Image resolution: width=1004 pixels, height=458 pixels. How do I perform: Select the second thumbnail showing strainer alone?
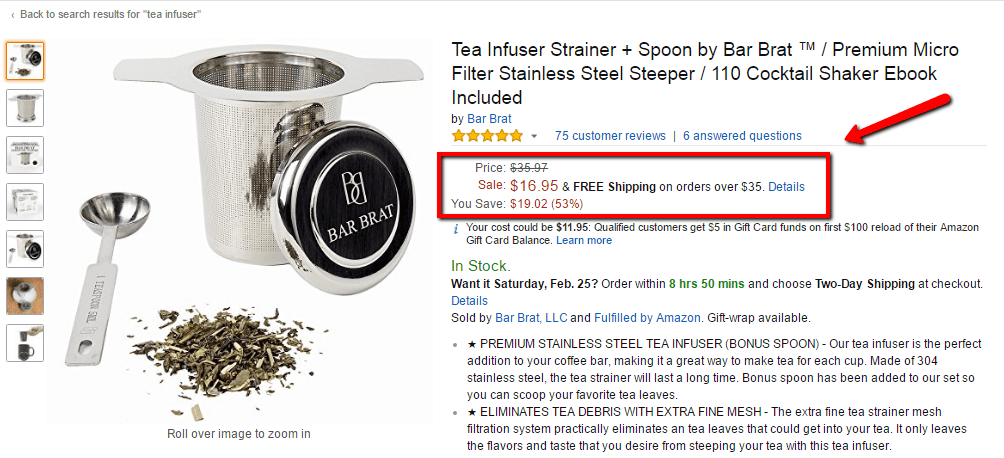[x=25, y=108]
